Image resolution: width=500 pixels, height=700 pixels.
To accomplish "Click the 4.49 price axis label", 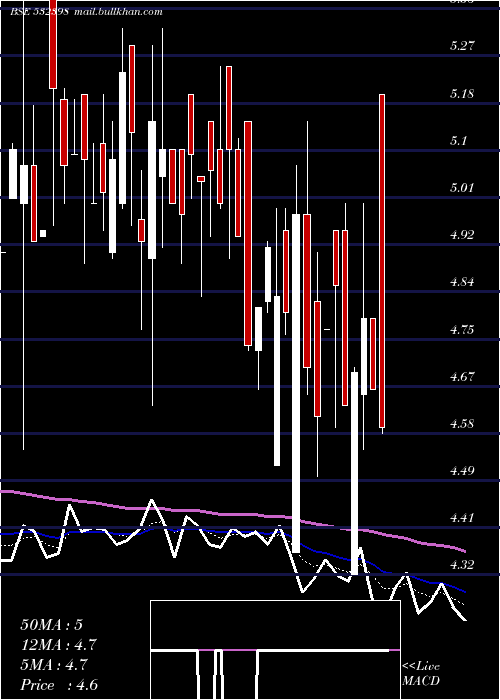I will (462, 471).
